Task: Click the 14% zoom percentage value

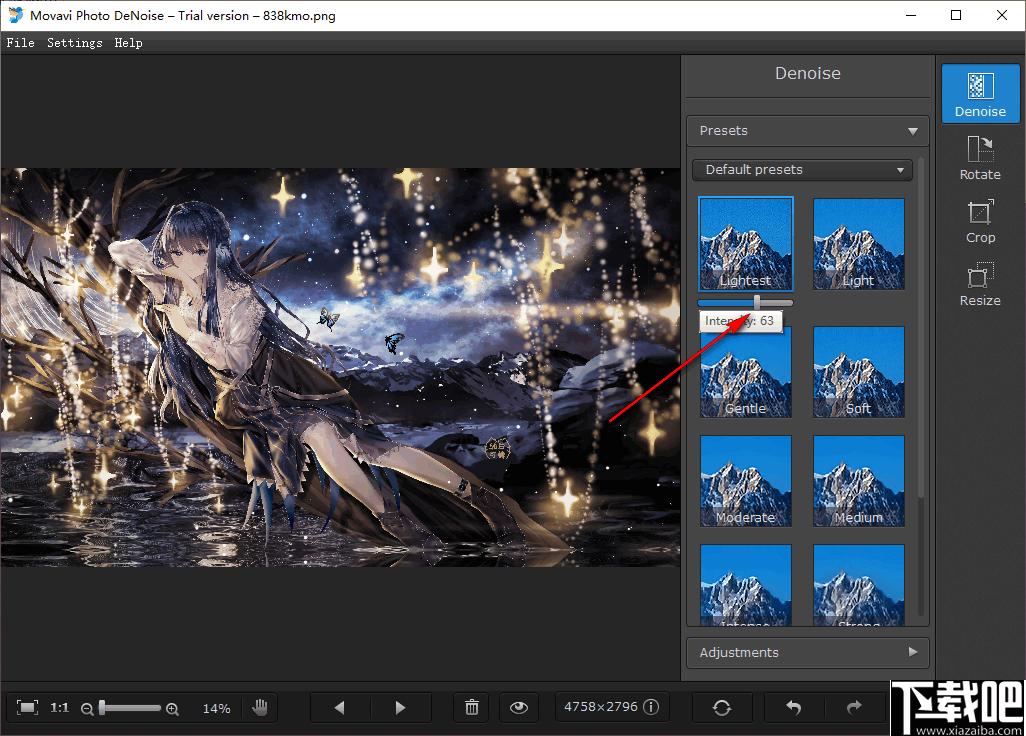Action: click(217, 709)
